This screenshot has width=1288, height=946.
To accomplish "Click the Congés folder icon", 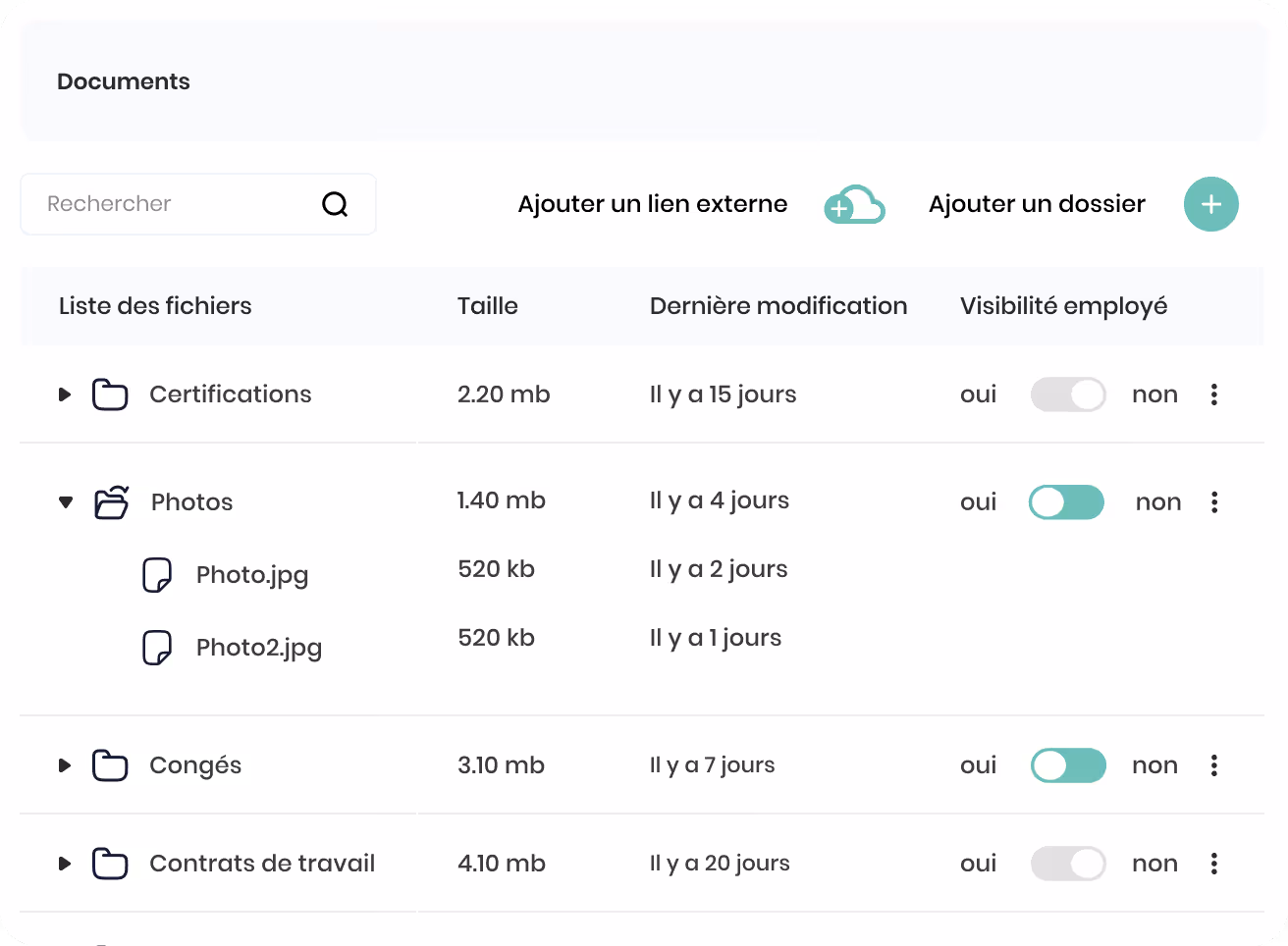I will [x=110, y=765].
